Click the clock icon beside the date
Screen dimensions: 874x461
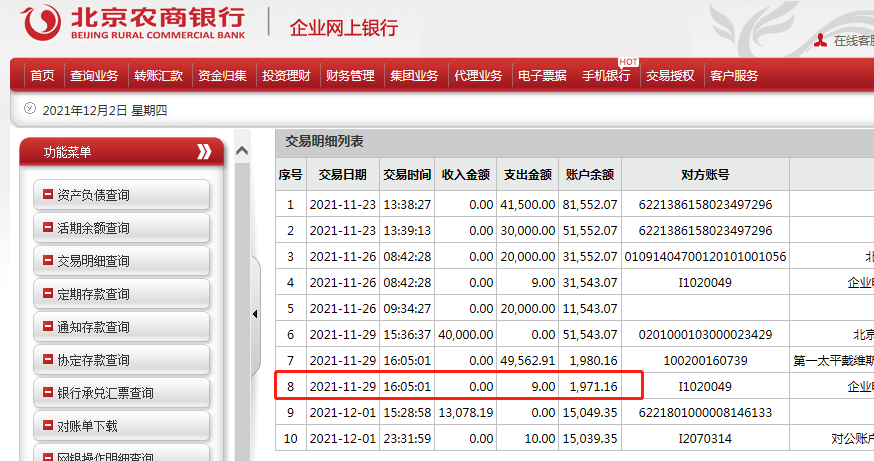coord(29,109)
